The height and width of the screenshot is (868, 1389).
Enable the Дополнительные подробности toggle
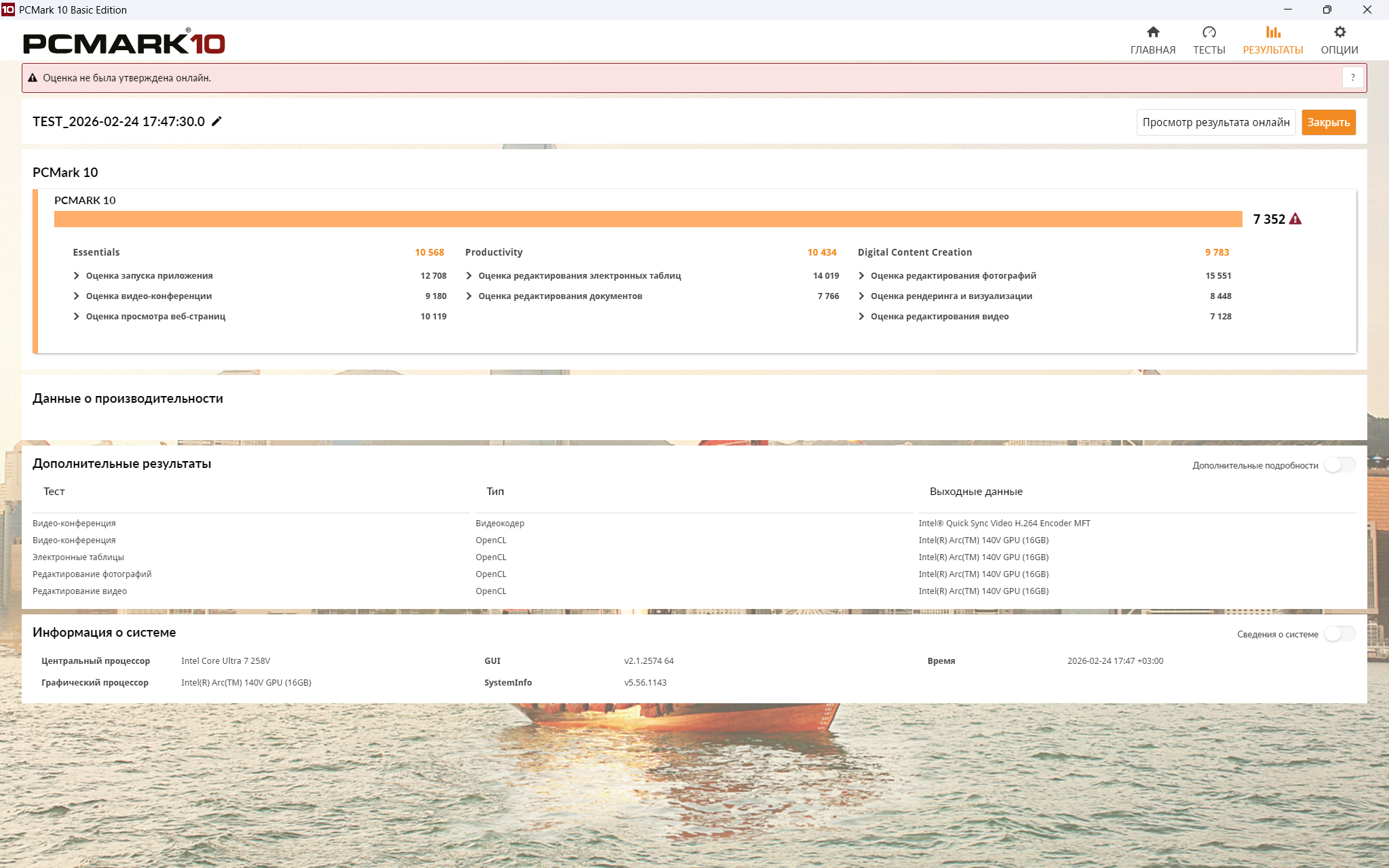pyautogui.click(x=1339, y=465)
